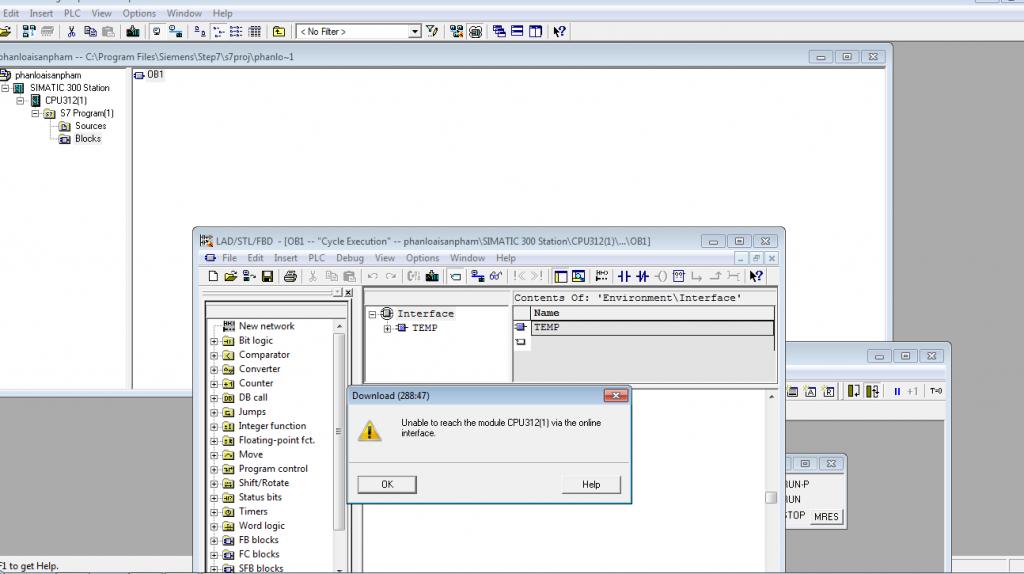
Task: Click Save diskette icon in LAD/STL/FBD toolbar
Action: tap(267, 276)
